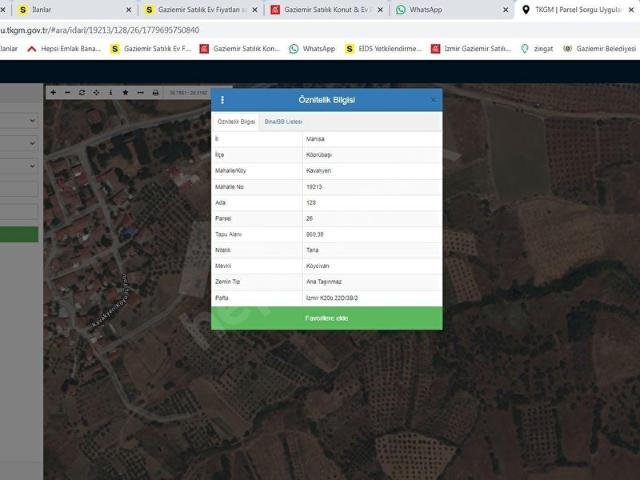Click the coordinates readout in map toolbar
Image resolution: width=640 pixels, height=480 pixels.
coord(189,93)
